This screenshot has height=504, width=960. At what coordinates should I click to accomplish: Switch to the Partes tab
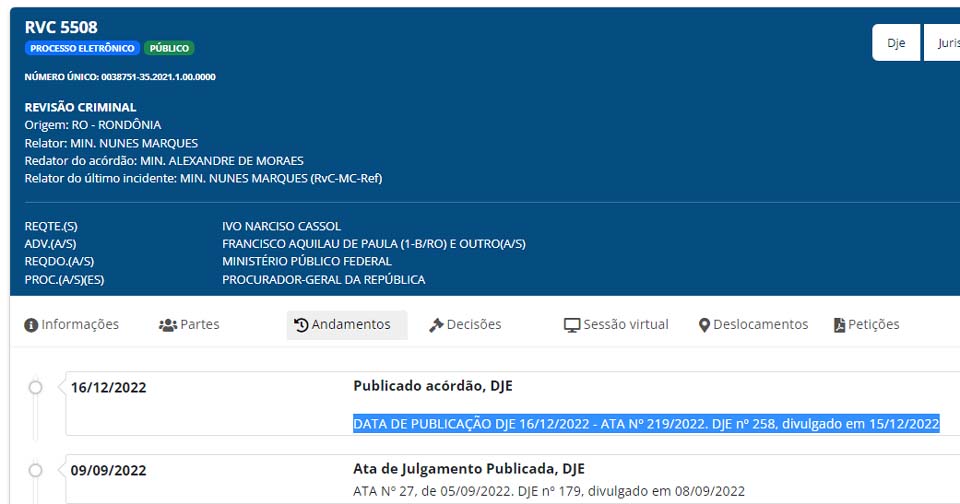[x=200, y=324]
